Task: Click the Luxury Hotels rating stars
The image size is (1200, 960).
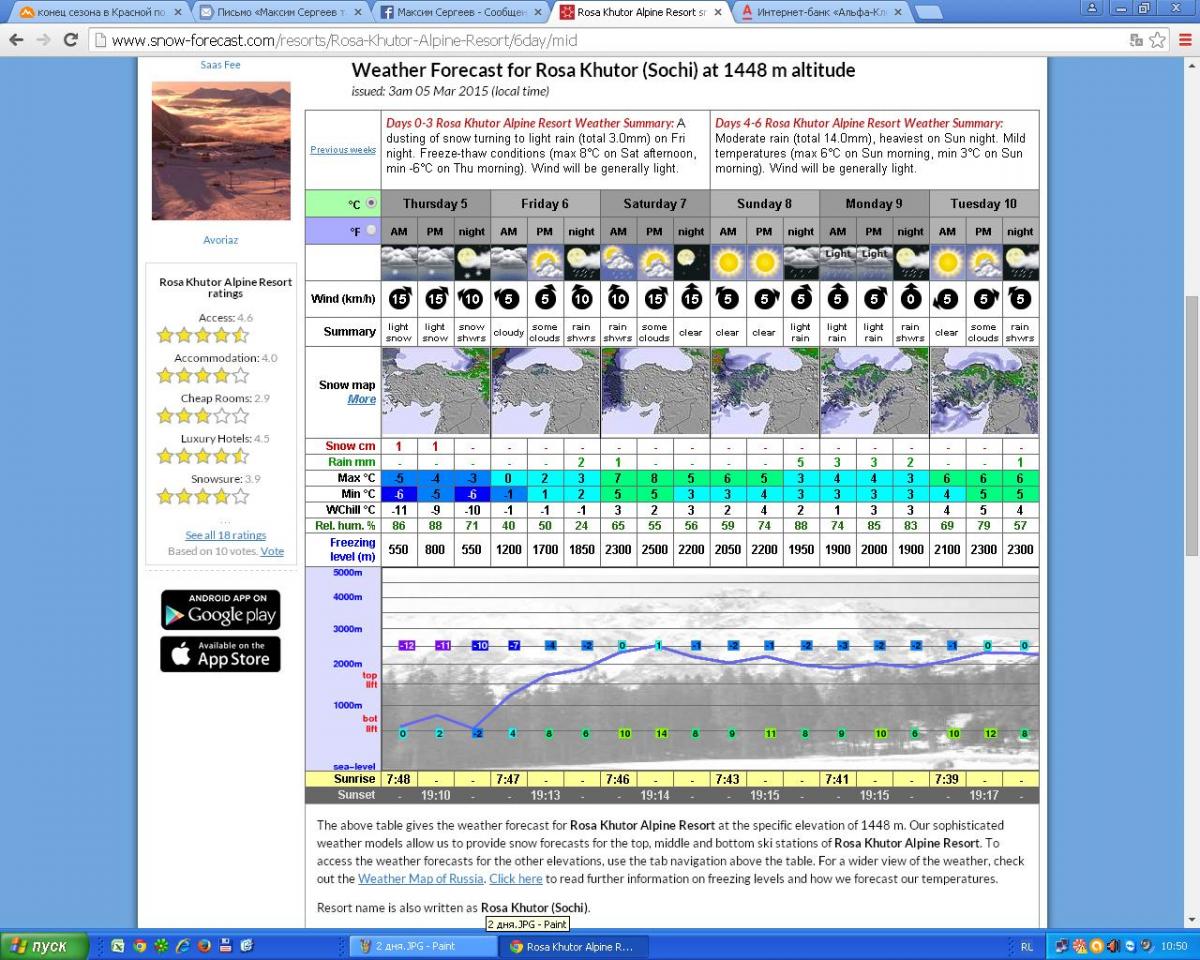Action: tap(203, 456)
